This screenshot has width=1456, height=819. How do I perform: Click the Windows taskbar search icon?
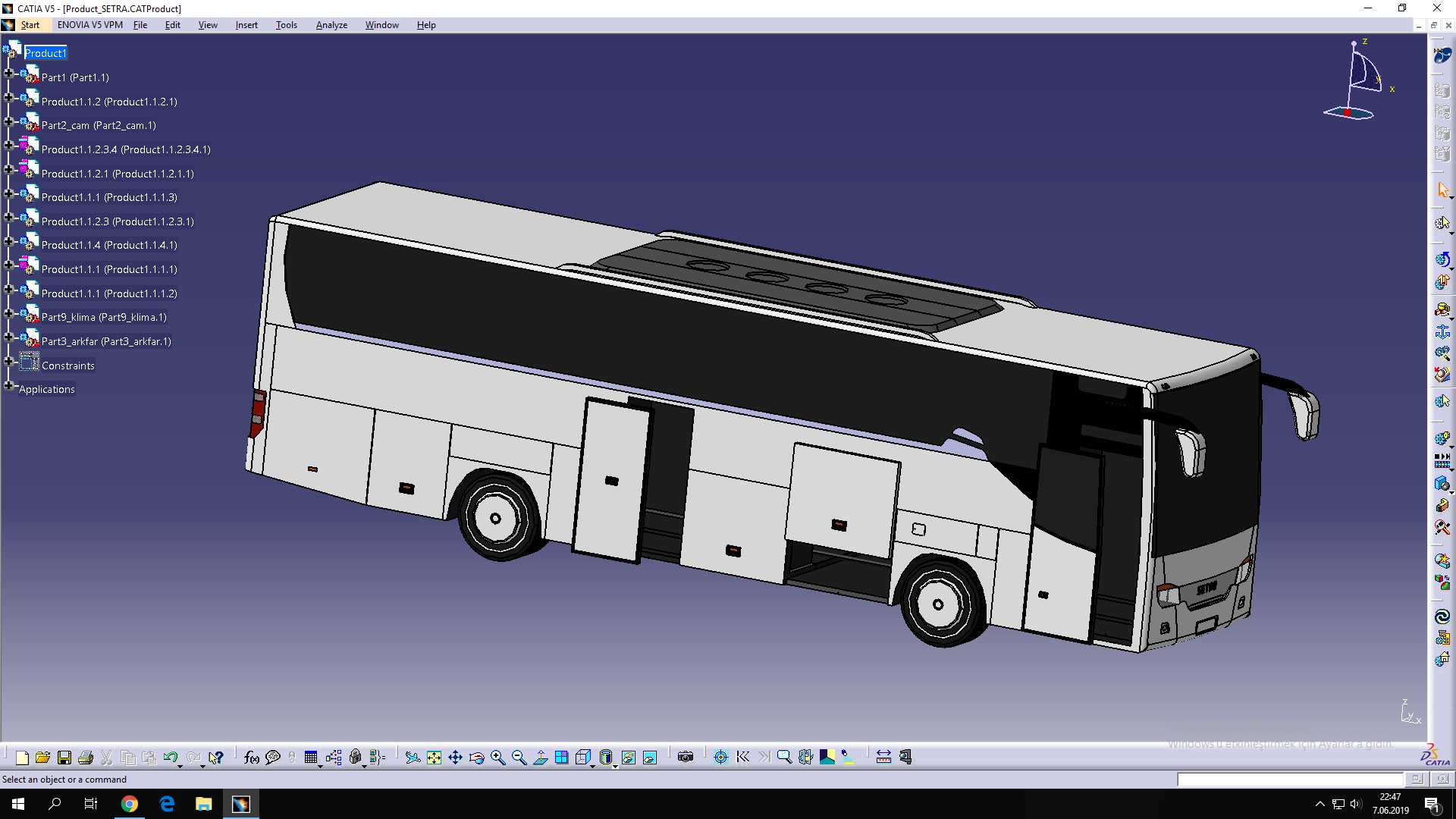[55, 804]
